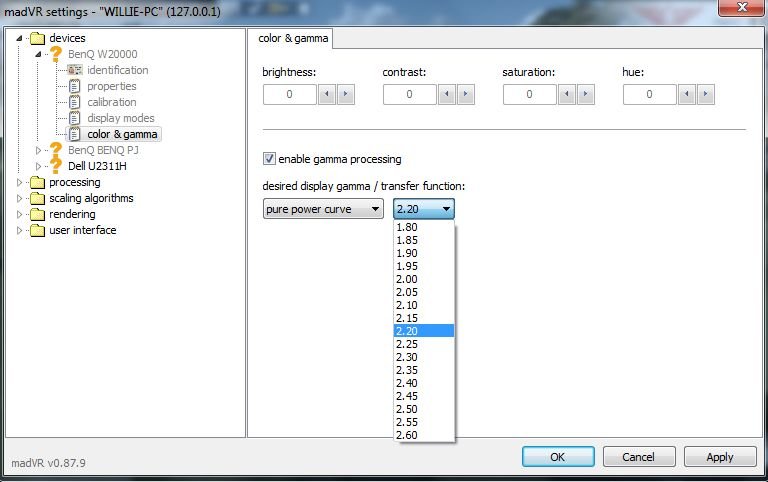Click the calibration page icon
This screenshot has height=482, width=768.
74,102
